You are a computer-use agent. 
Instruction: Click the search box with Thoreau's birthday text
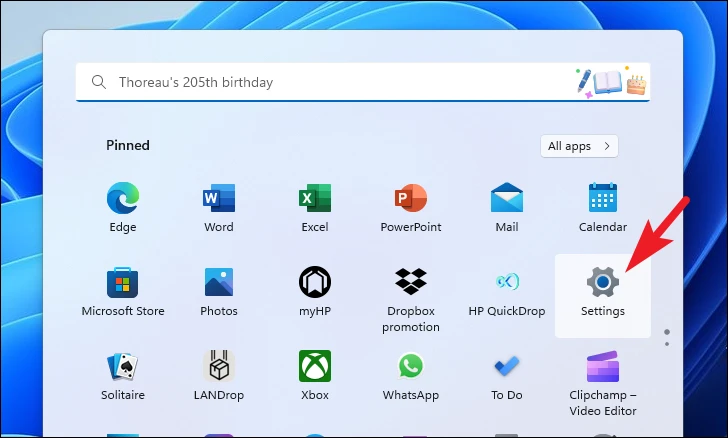coord(363,82)
